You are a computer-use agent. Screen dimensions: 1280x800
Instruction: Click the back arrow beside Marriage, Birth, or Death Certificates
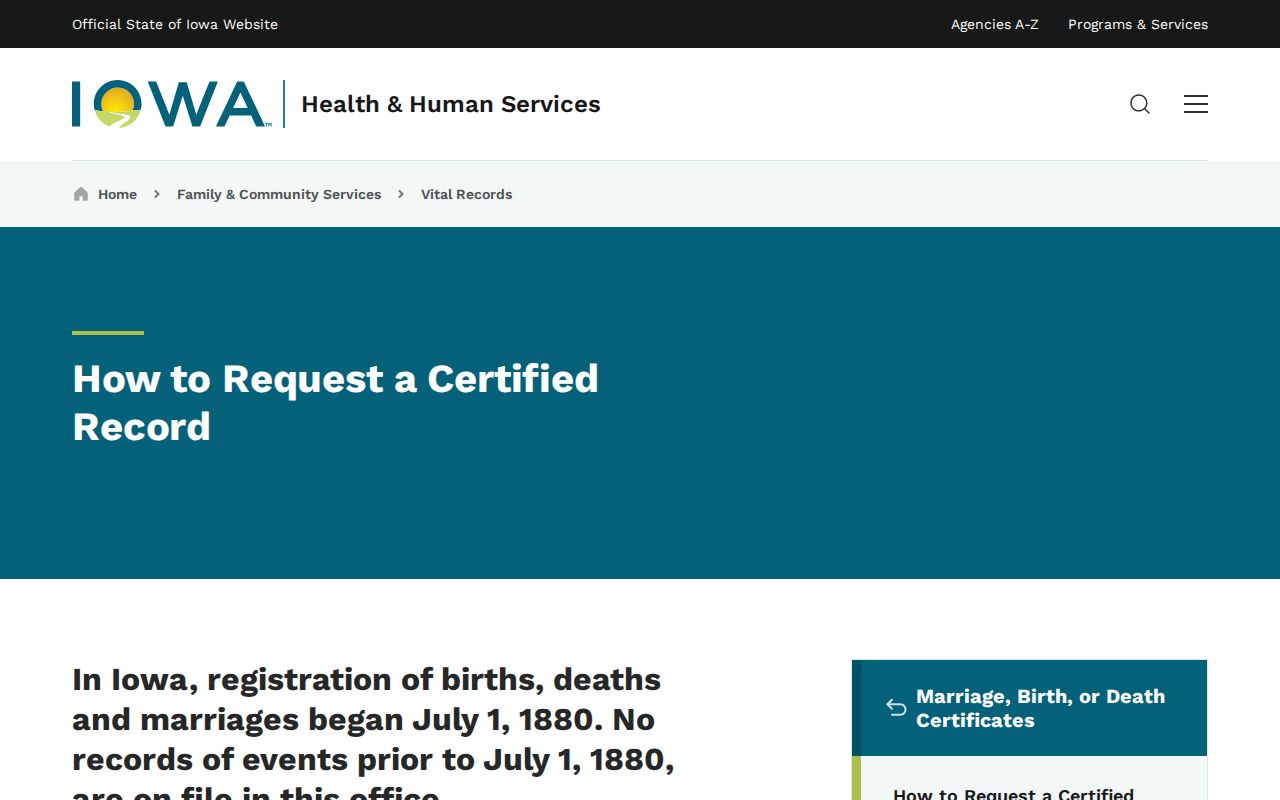click(x=896, y=708)
